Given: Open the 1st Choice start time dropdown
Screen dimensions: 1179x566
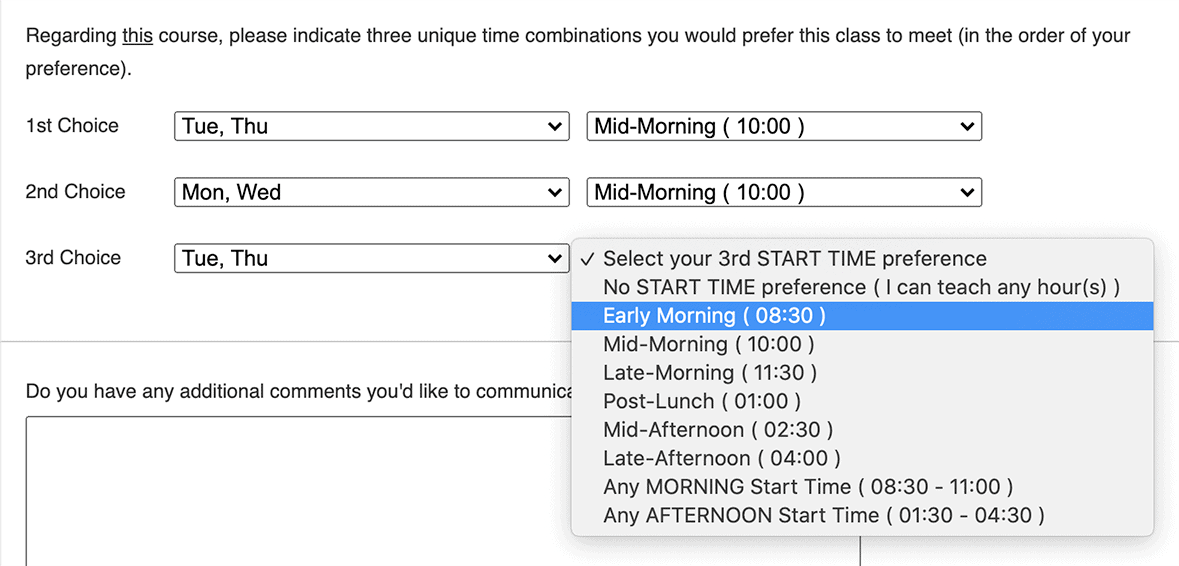Looking at the screenshot, I should (783, 126).
